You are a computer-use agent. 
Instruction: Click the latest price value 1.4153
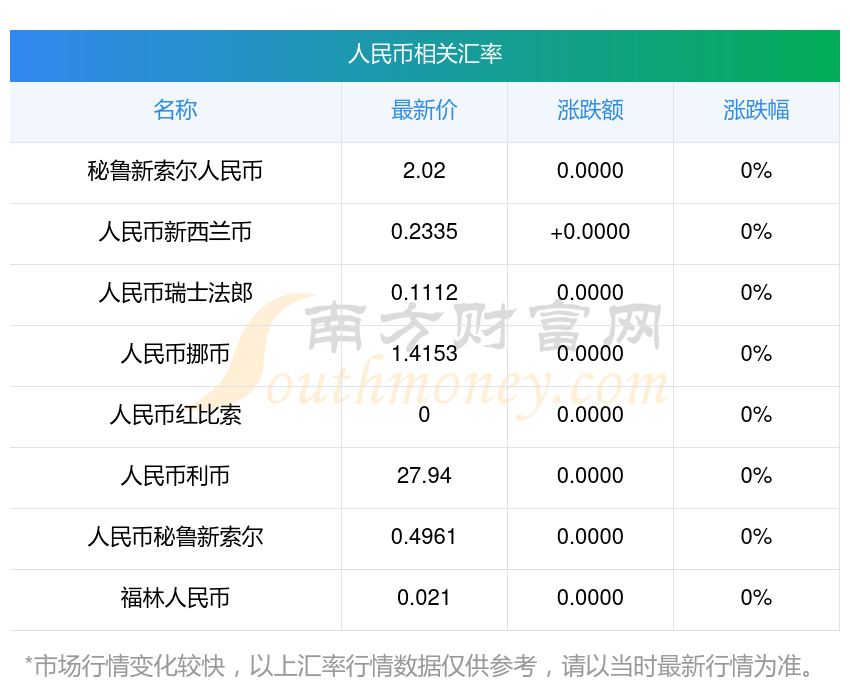click(x=424, y=354)
